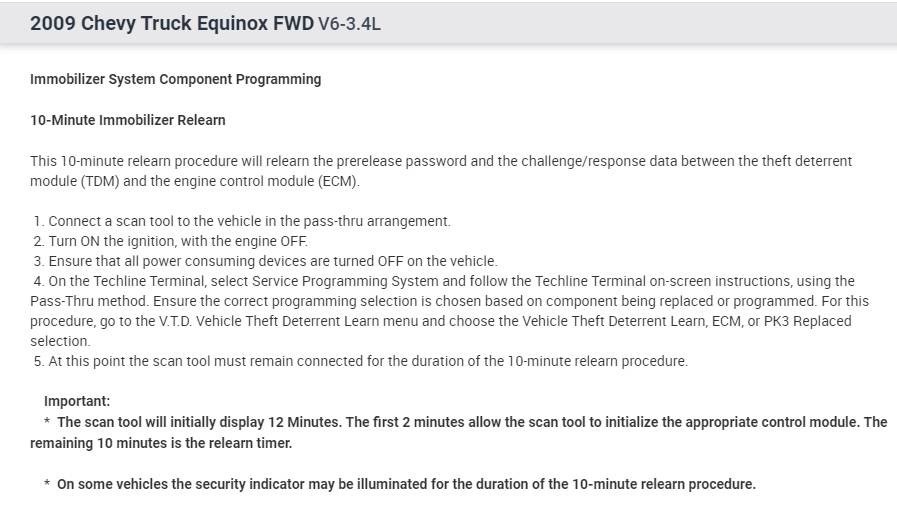Click the "10-Minute Immobilizer Relearn" subheading
The width and height of the screenshot is (897, 518).
coord(128,120)
